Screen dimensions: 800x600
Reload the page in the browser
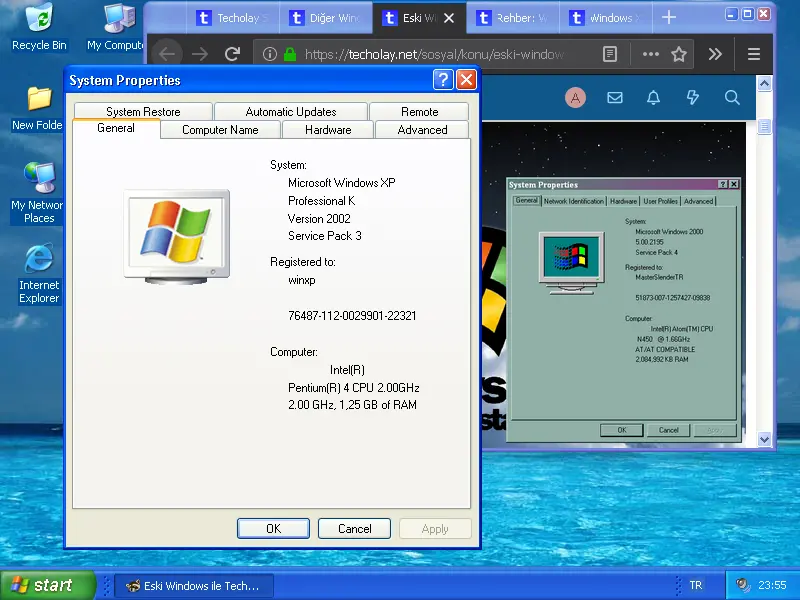[233, 54]
